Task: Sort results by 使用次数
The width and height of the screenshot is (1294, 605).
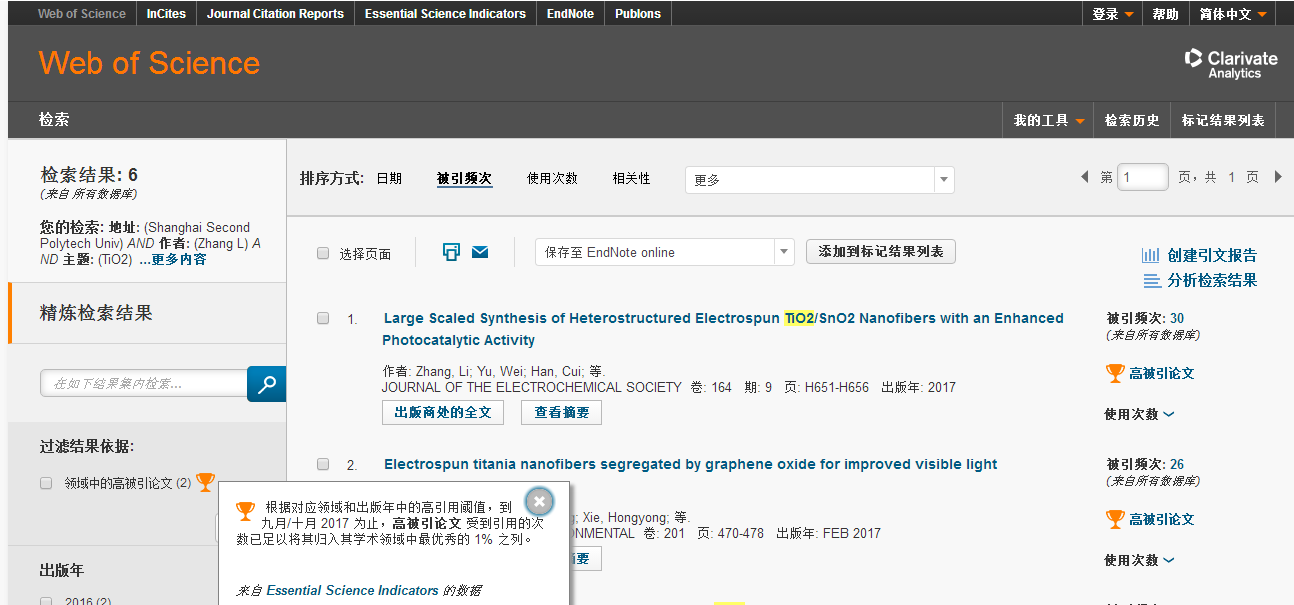Action: 552,178
